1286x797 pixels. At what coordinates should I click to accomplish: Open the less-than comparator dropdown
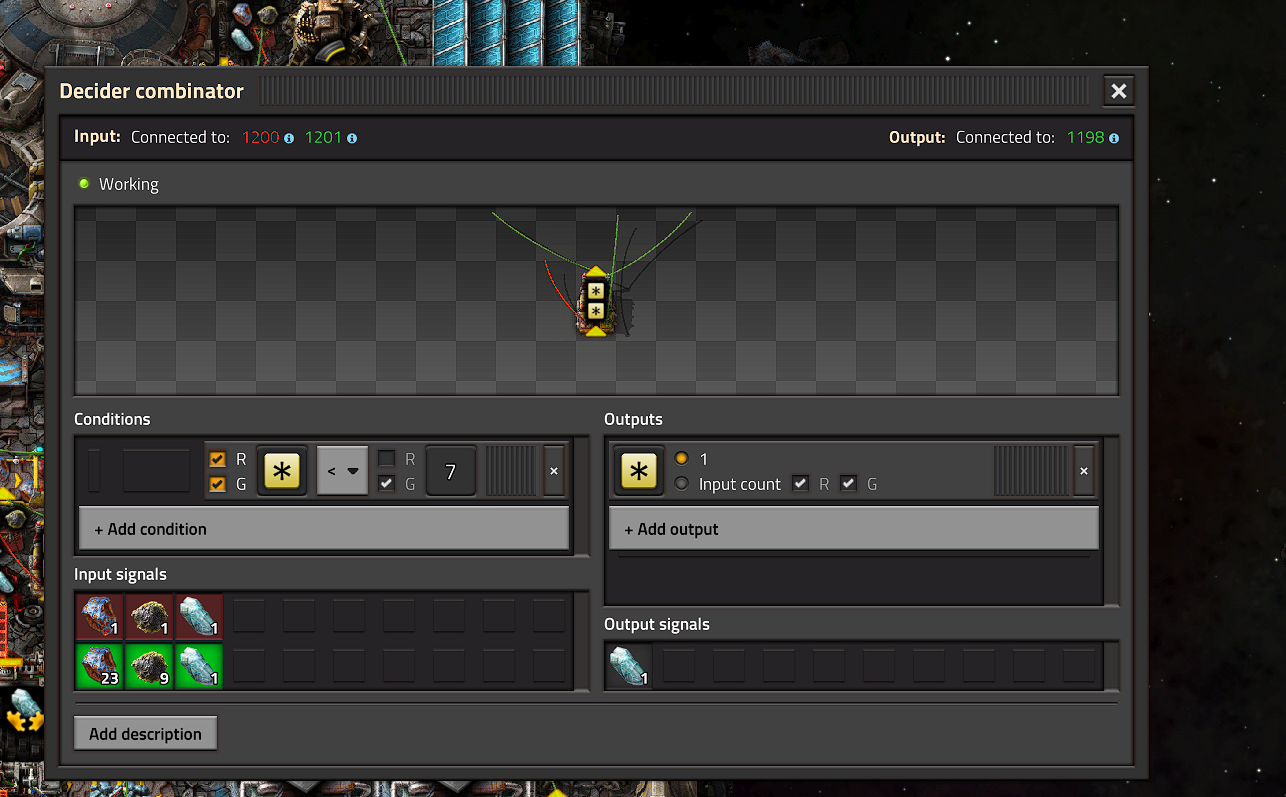pyautogui.click(x=343, y=471)
